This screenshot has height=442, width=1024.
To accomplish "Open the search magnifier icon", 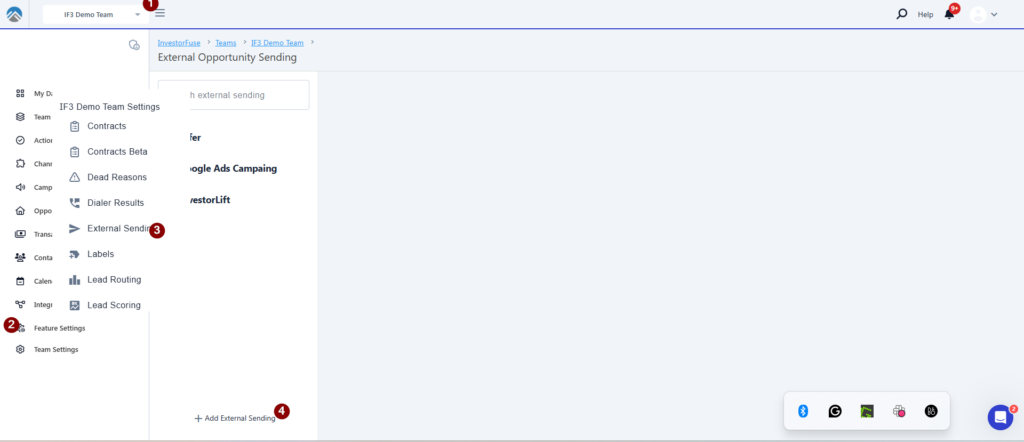I will (902, 14).
